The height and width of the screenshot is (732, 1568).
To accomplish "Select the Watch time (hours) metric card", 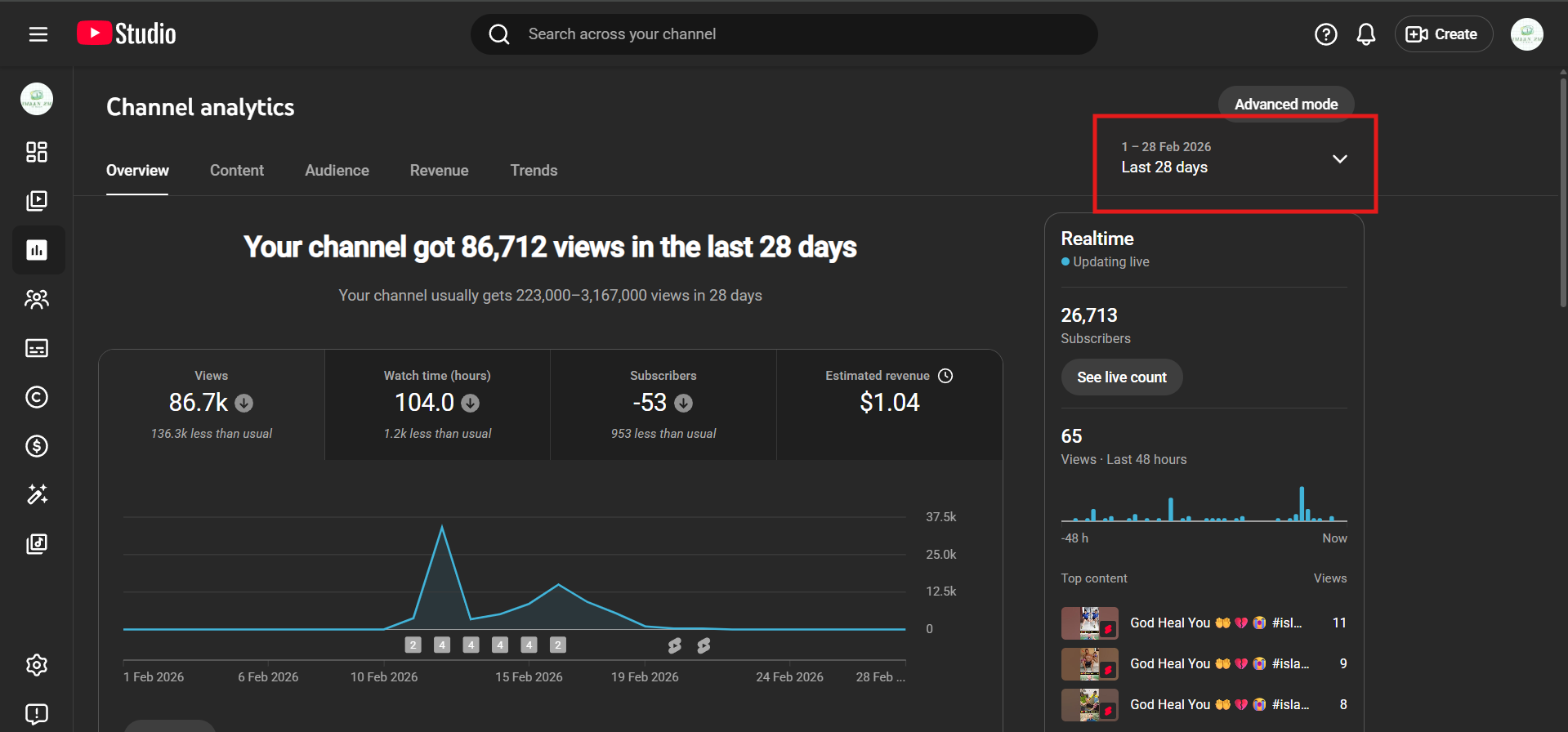I will pos(437,404).
